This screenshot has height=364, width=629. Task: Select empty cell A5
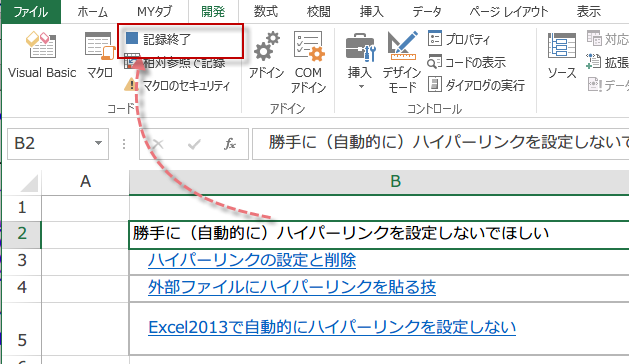(85, 328)
